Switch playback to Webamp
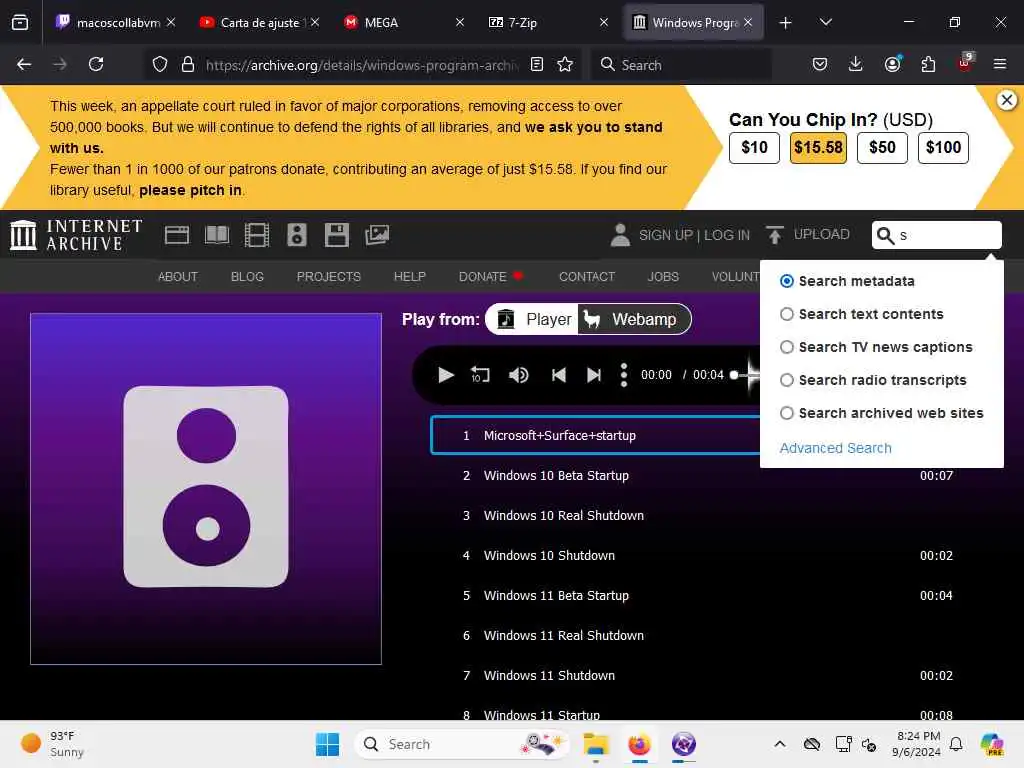Image resolution: width=1024 pixels, height=768 pixels. [x=633, y=319]
